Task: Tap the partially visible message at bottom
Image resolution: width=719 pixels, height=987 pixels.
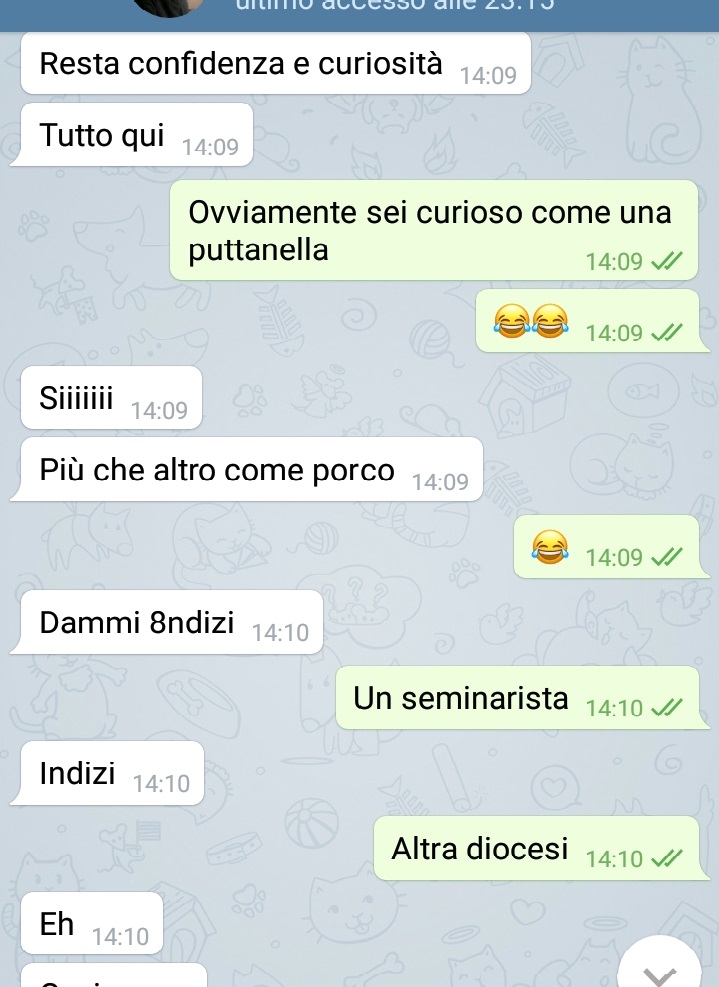Action: (x=114, y=976)
